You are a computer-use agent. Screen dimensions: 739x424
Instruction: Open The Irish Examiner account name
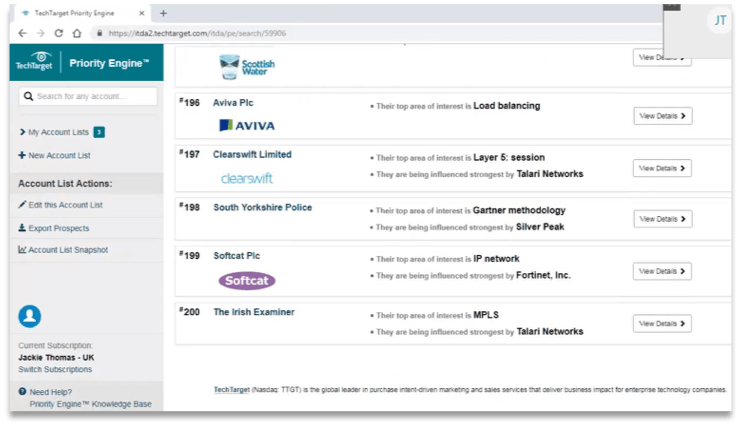pos(254,312)
